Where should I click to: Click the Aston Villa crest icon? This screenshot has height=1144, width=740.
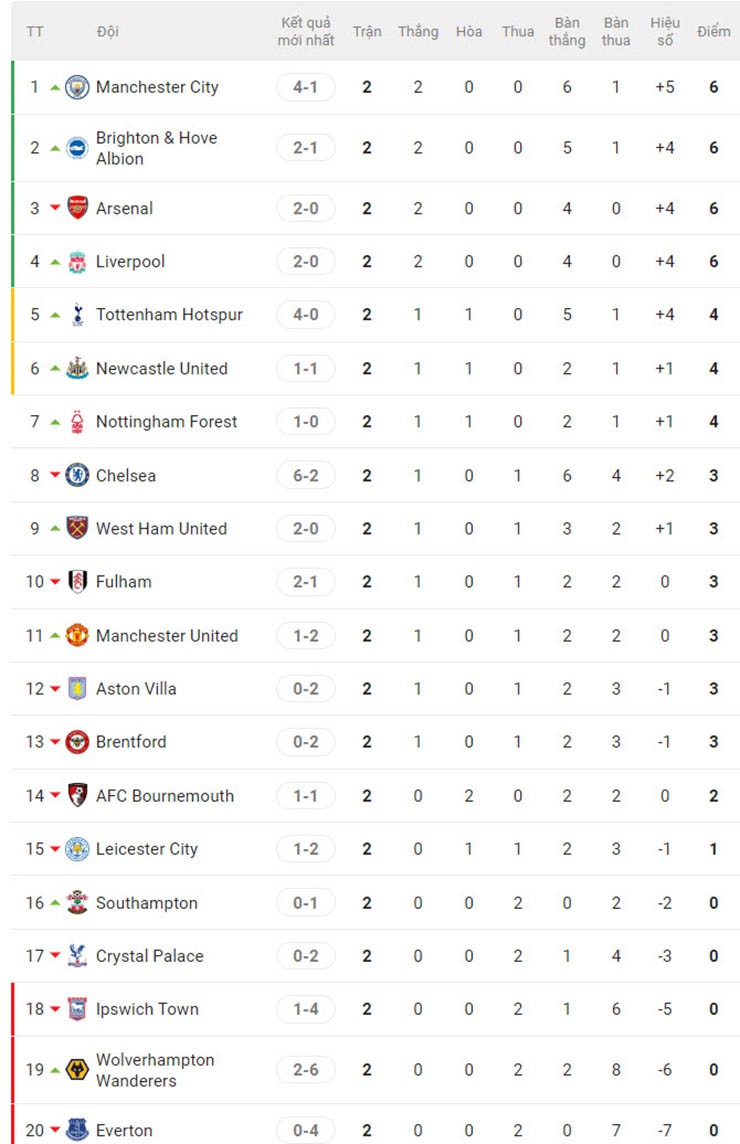tap(77, 689)
